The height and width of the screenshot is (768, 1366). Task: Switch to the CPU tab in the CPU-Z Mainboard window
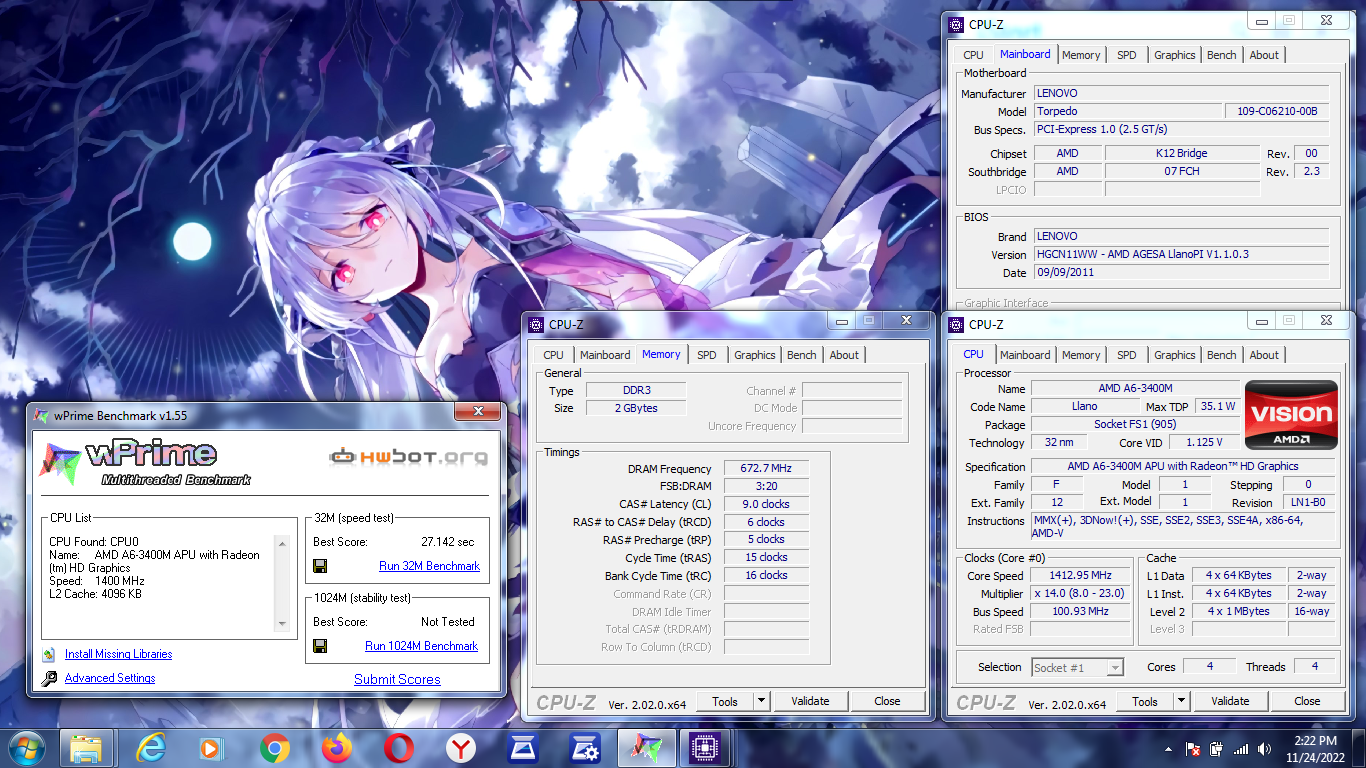(974, 55)
